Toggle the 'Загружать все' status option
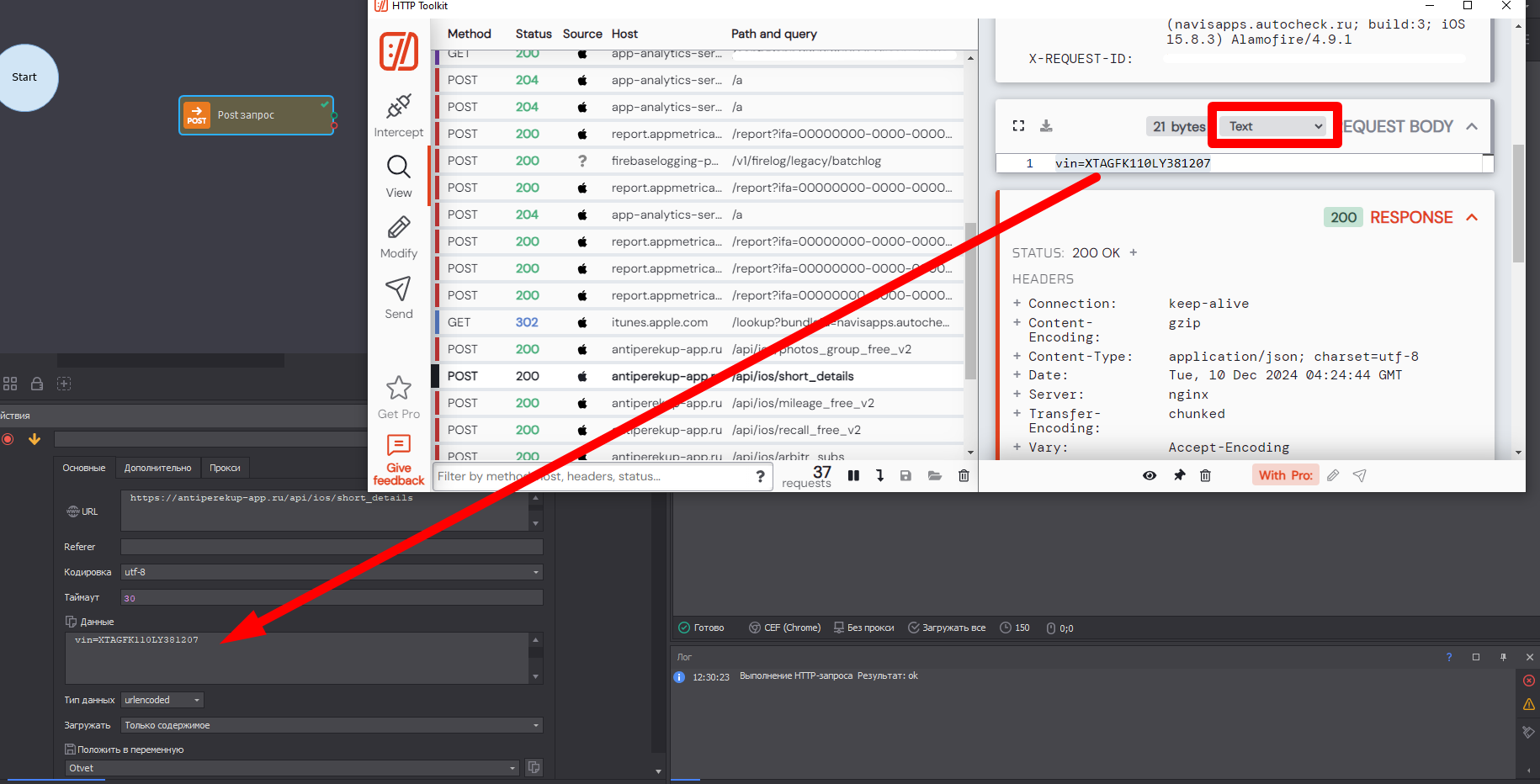 click(947, 628)
